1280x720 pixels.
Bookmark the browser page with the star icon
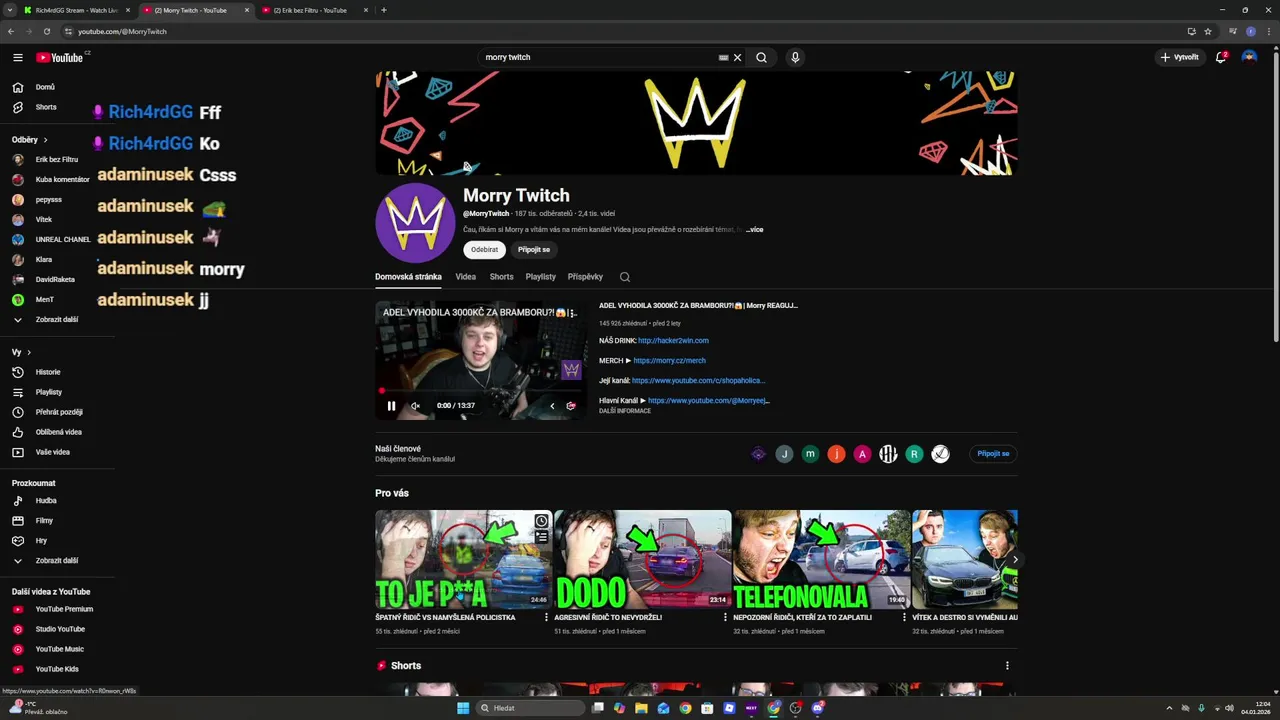(1208, 31)
